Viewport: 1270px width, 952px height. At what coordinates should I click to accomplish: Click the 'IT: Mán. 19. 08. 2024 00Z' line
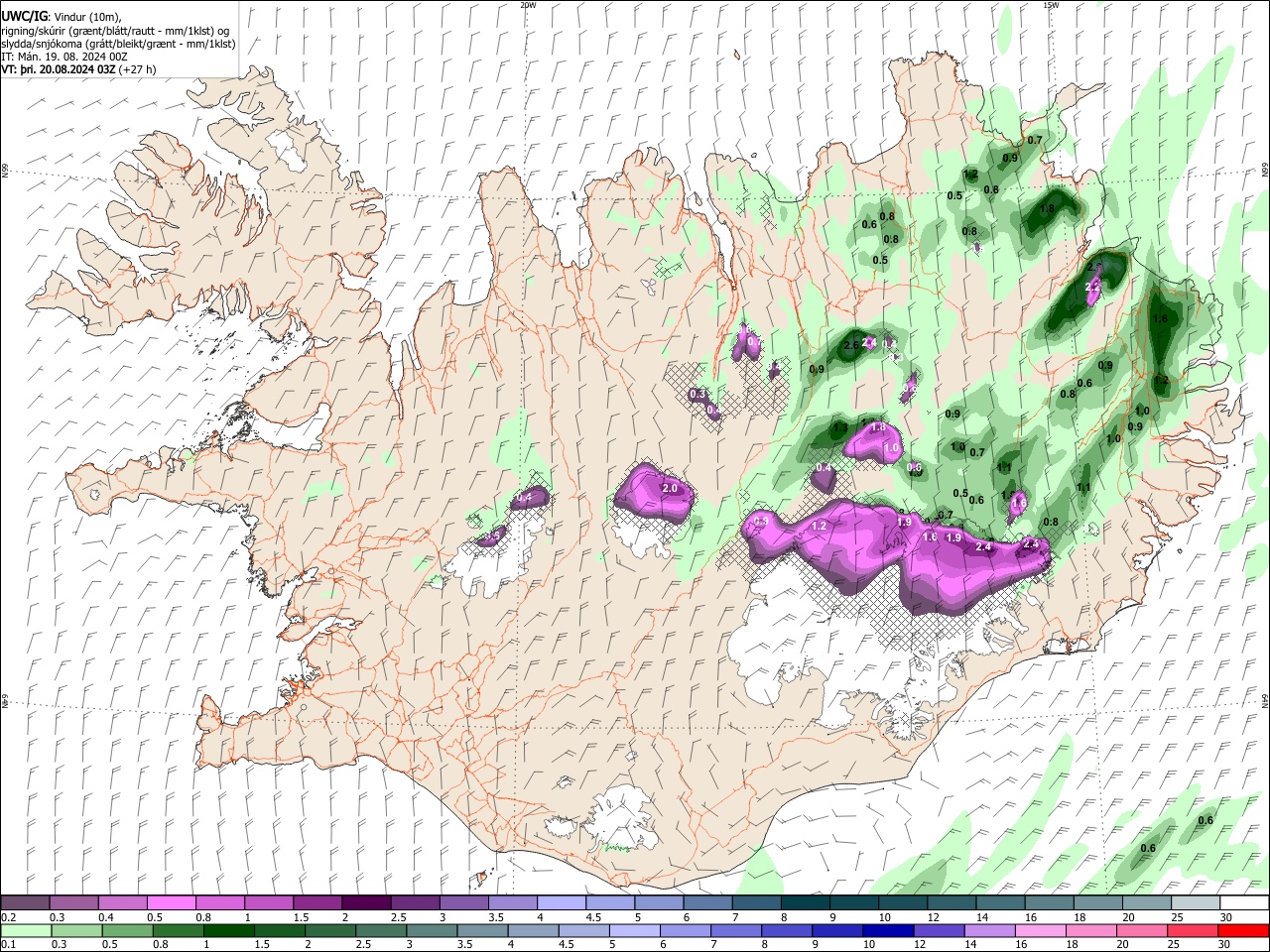click(64, 58)
